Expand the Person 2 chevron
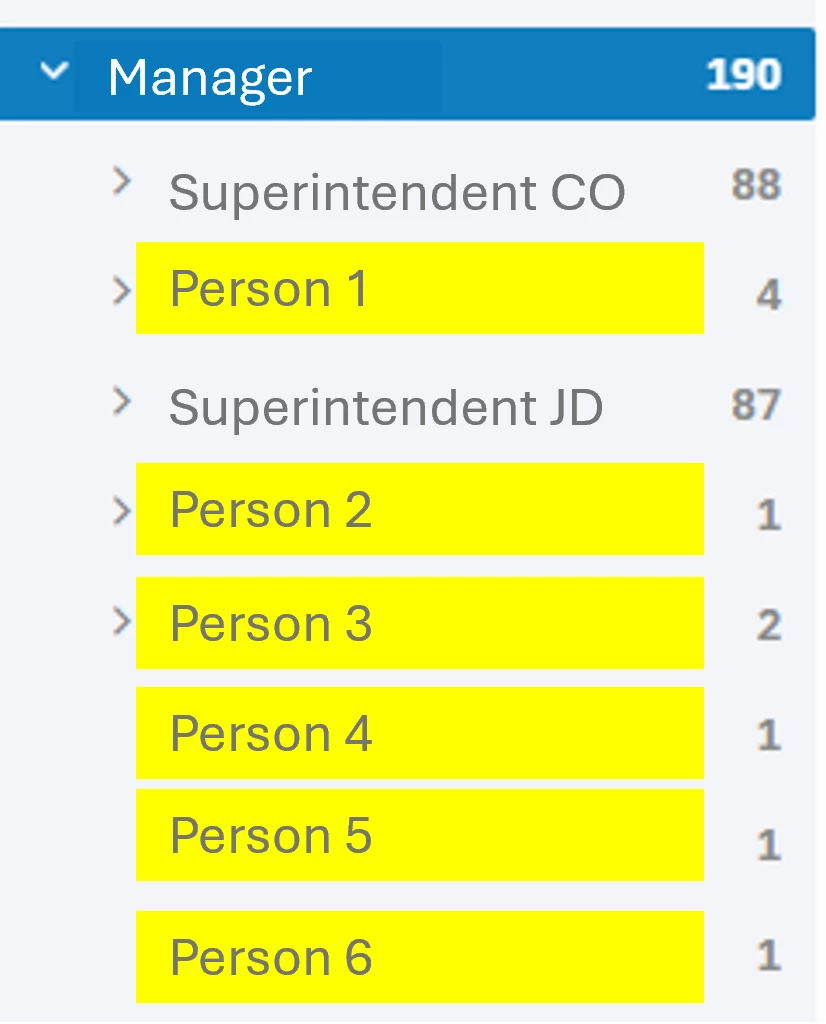The image size is (826, 1024). pyautogui.click(x=121, y=511)
